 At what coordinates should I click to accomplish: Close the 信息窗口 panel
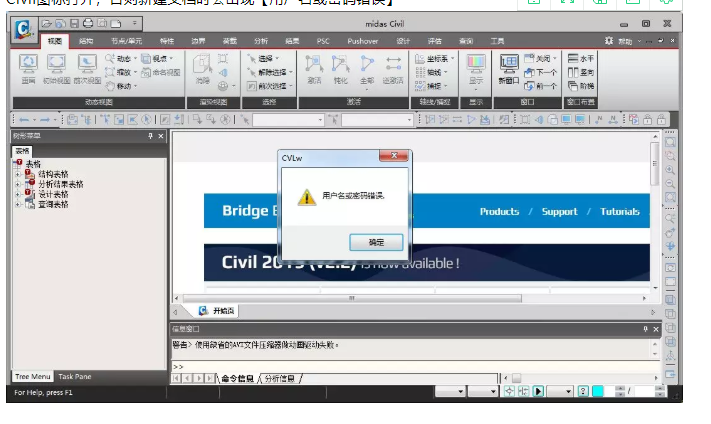(x=656, y=329)
